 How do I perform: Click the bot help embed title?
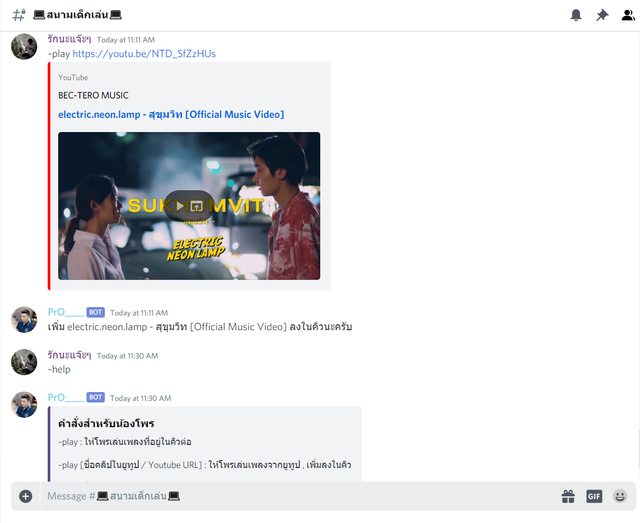pos(106,424)
